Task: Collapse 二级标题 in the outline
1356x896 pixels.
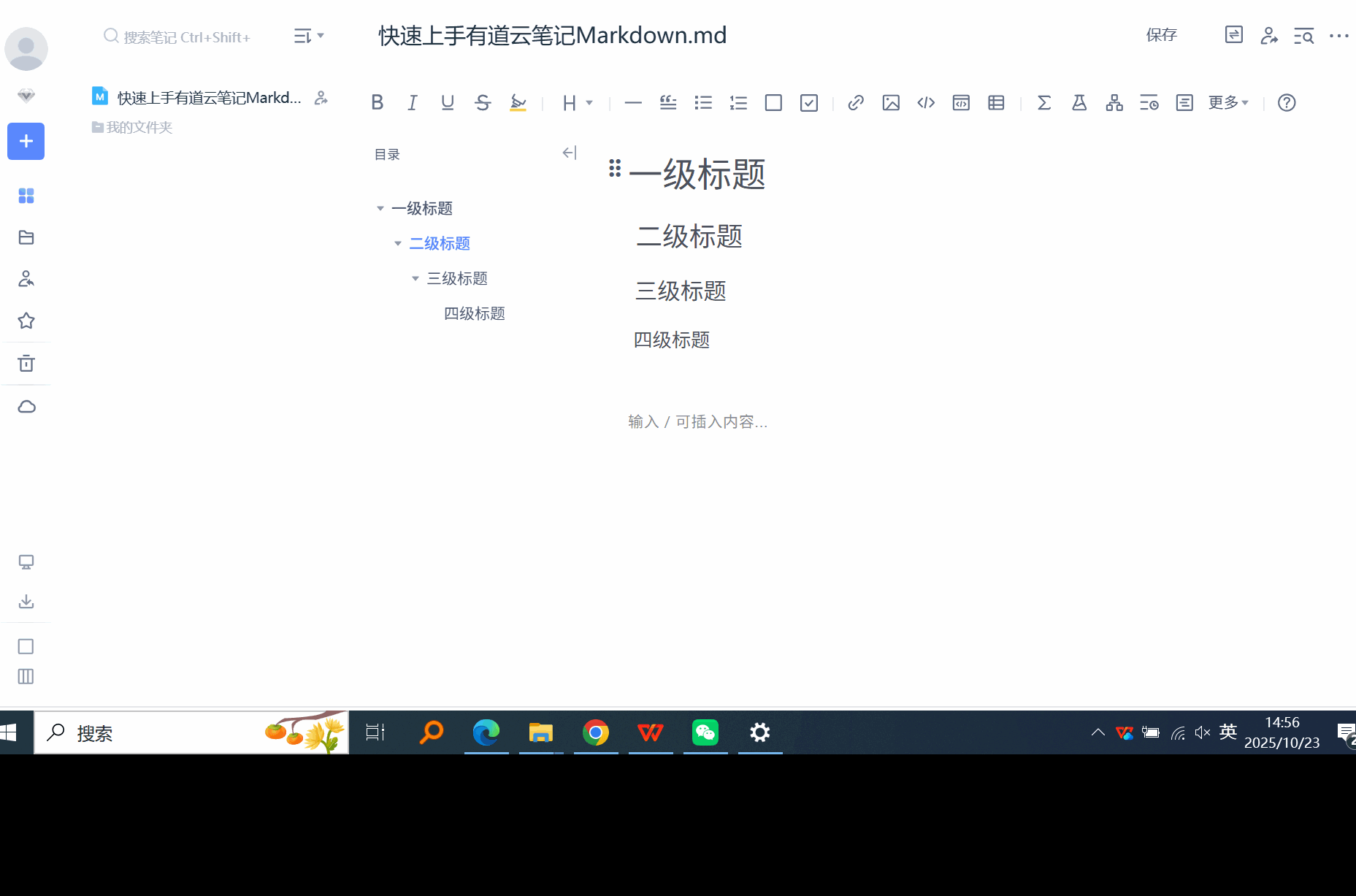Action: point(397,244)
